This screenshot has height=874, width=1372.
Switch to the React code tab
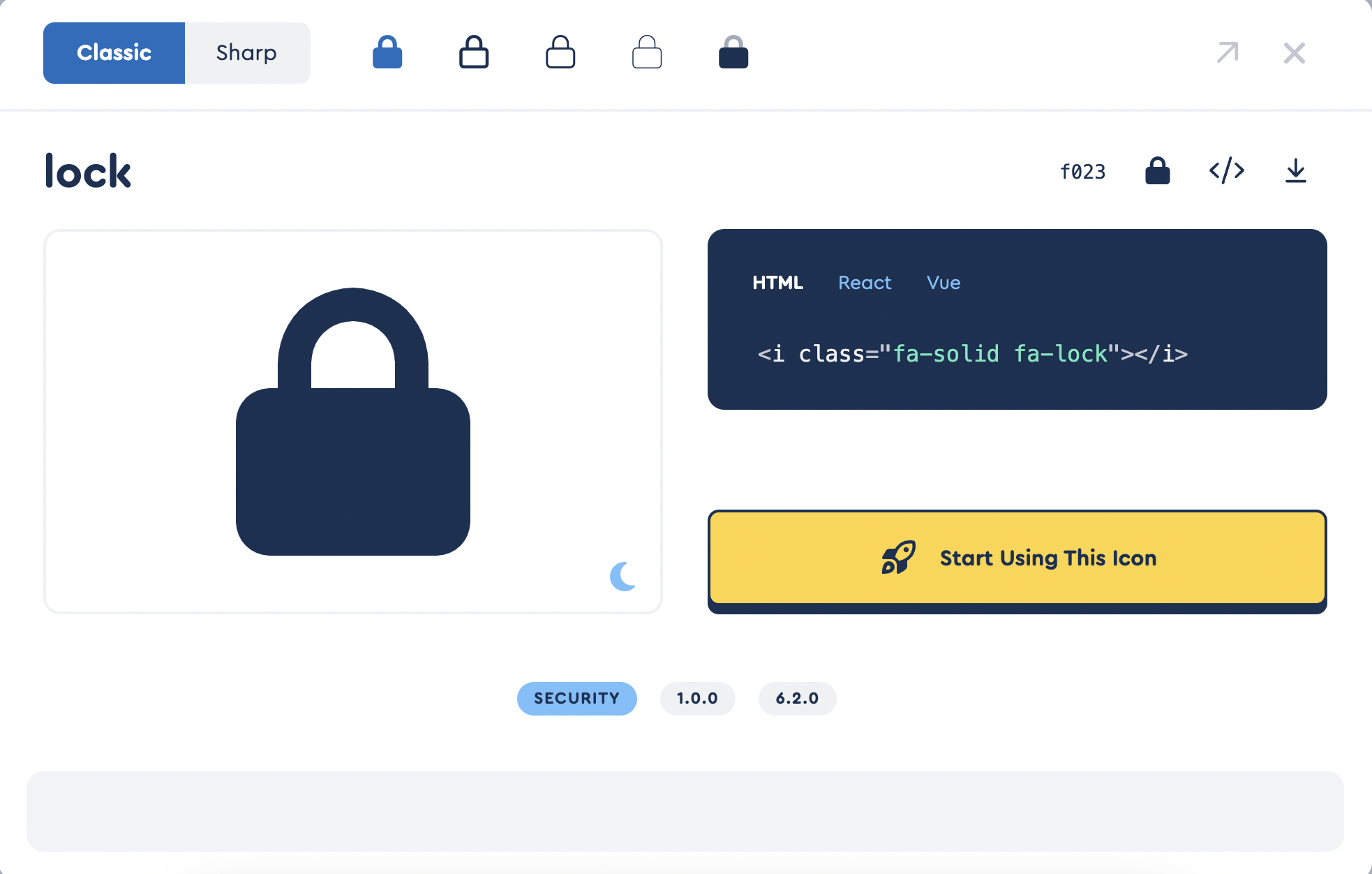pos(865,283)
